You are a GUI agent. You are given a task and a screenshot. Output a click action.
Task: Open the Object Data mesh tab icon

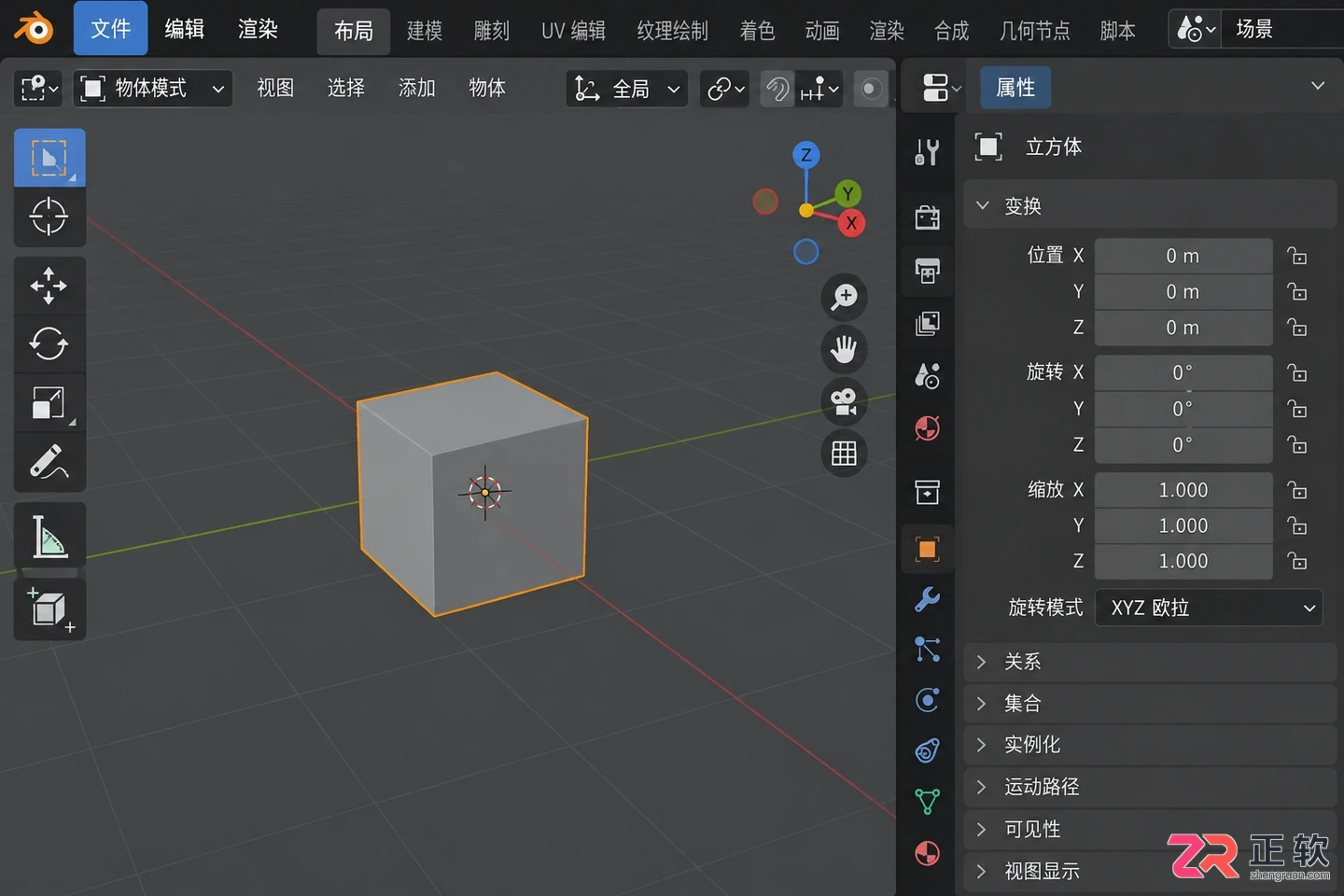click(927, 801)
